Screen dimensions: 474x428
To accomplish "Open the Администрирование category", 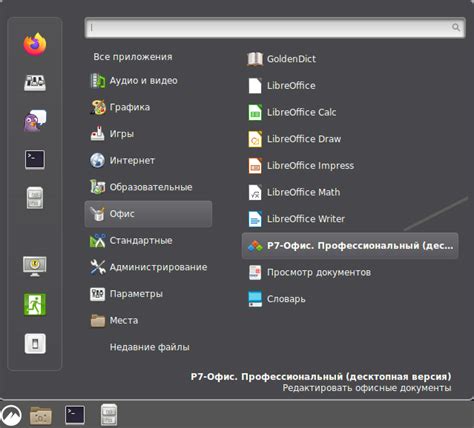I will (148, 267).
